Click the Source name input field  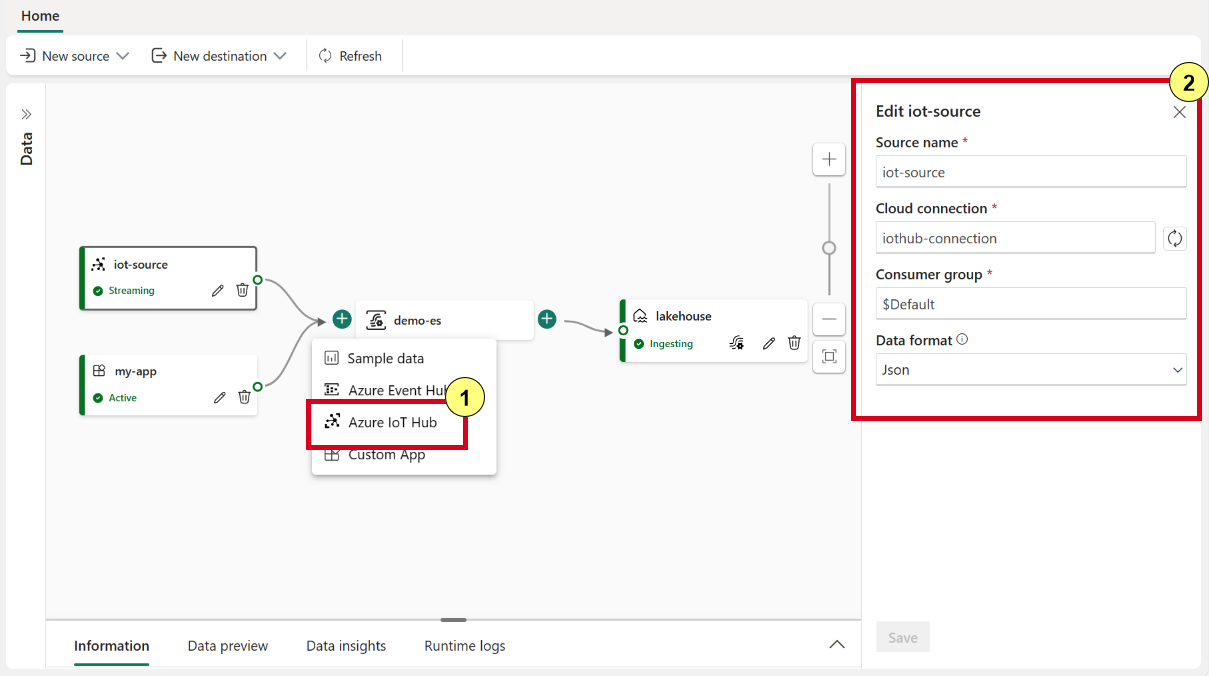(x=1031, y=172)
